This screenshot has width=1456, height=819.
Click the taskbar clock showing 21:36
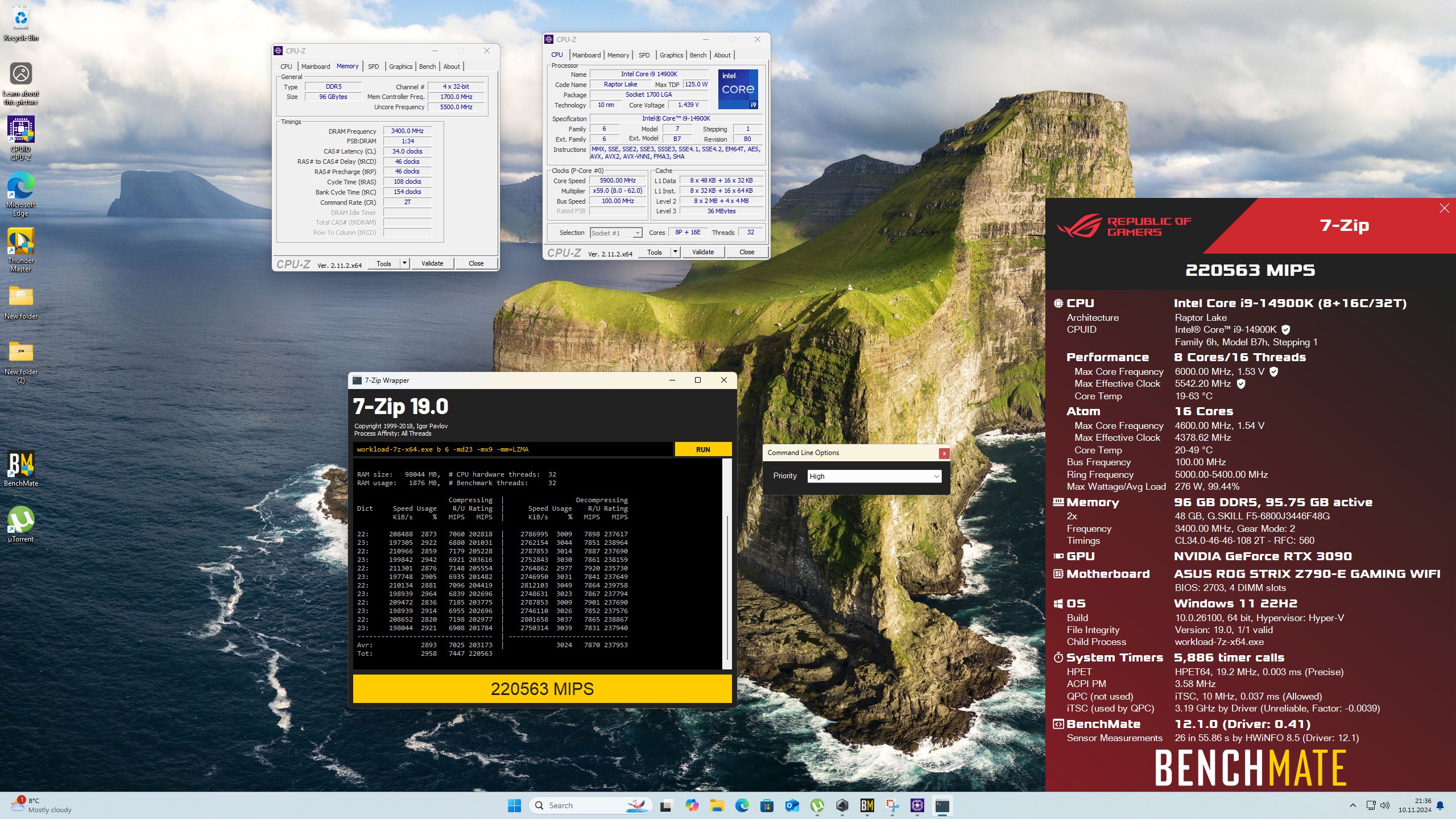[1415, 805]
